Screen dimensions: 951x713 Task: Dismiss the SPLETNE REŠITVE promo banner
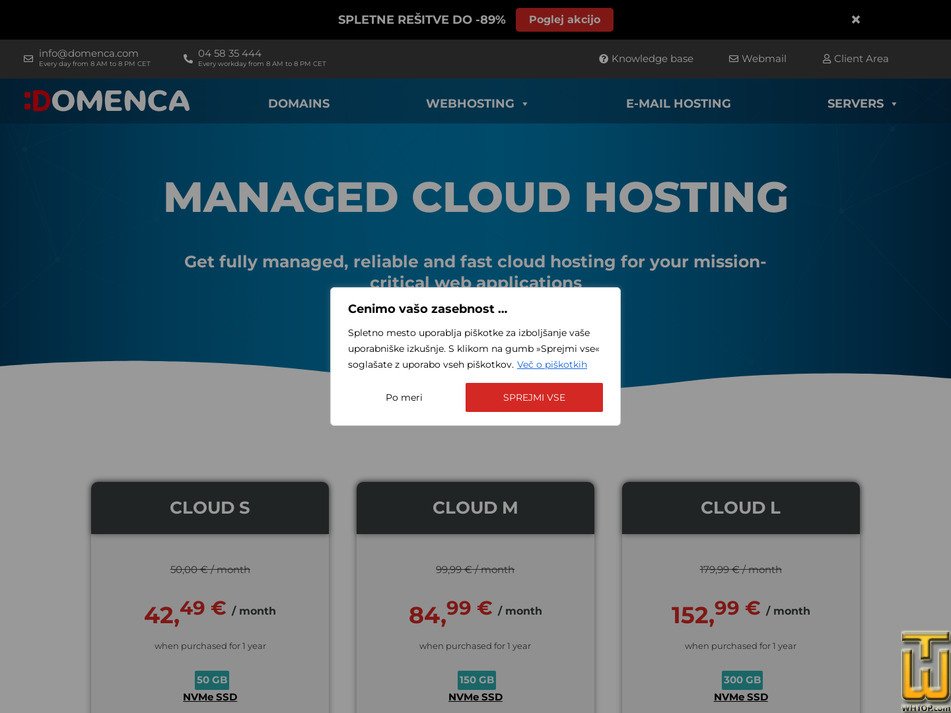855,19
